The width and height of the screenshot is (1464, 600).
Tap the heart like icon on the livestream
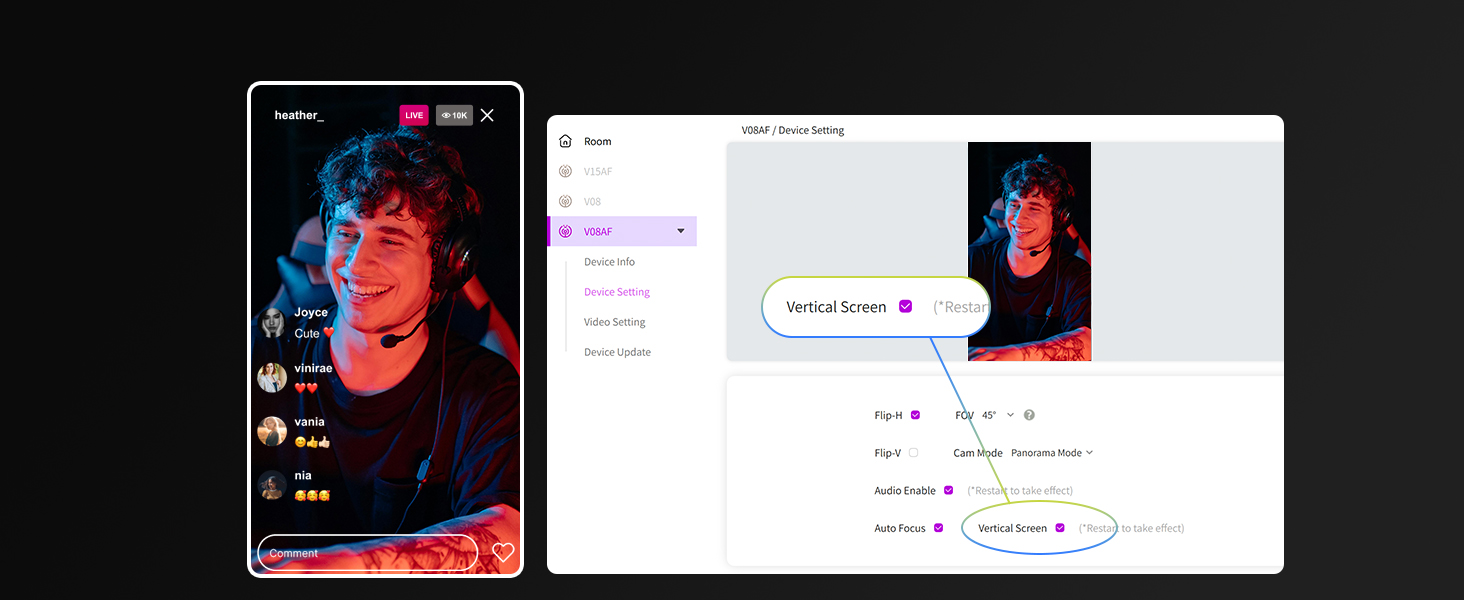(502, 551)
